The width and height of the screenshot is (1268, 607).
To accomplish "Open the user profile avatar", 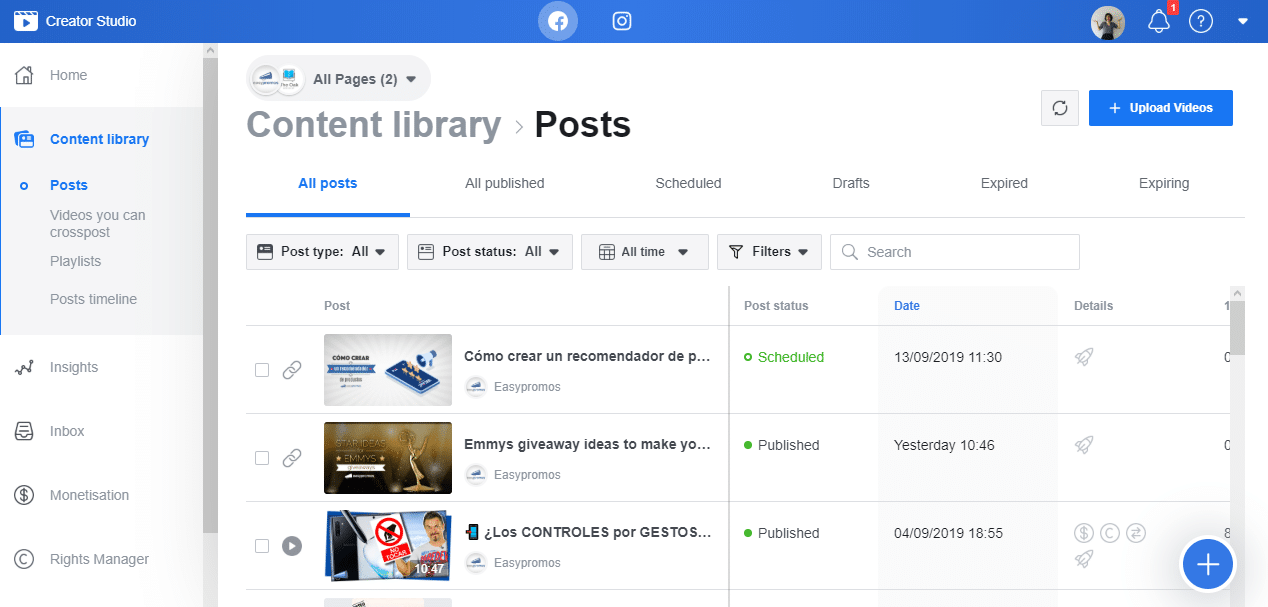I will coord(1107,22).
